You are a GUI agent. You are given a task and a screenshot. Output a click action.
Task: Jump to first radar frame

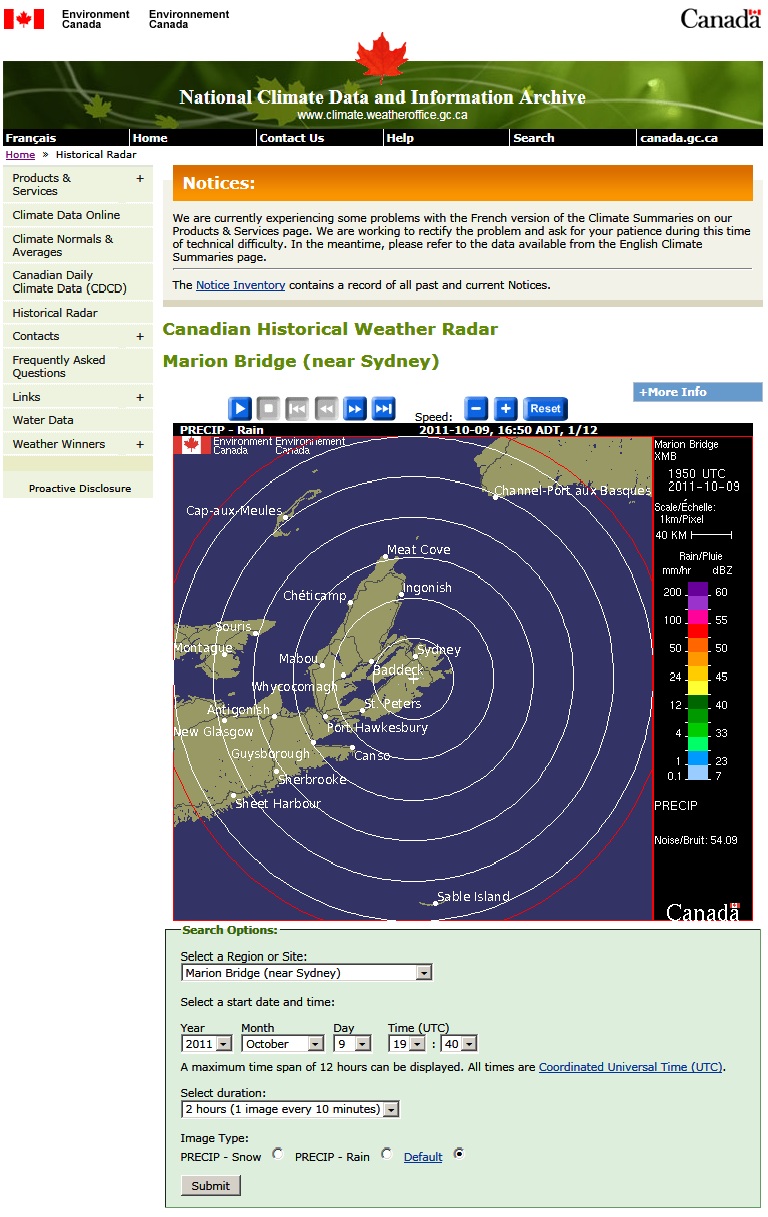[297, 408]
